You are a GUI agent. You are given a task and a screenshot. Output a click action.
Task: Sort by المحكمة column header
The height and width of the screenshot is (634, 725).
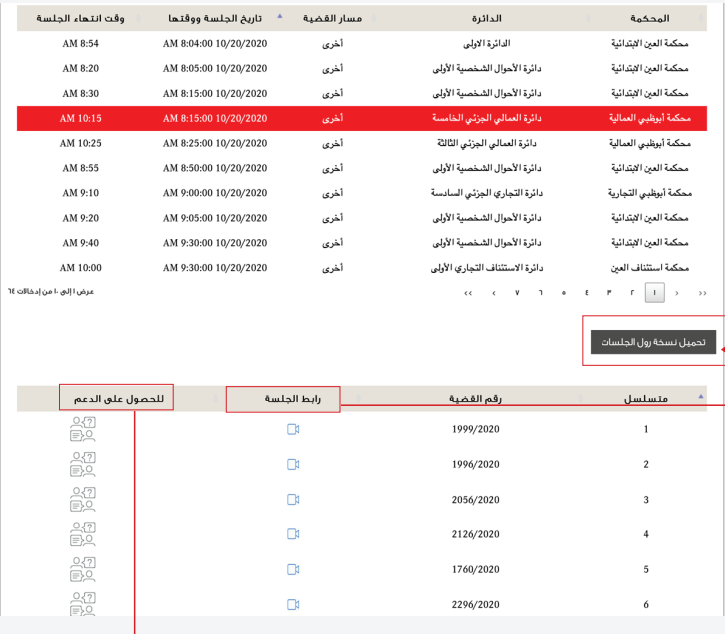click(x=650, y=18)
